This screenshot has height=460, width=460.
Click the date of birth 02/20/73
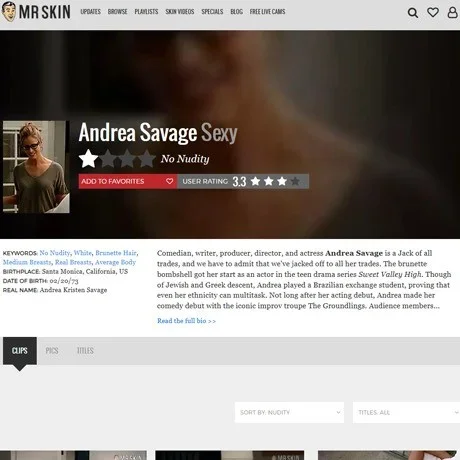64,281
